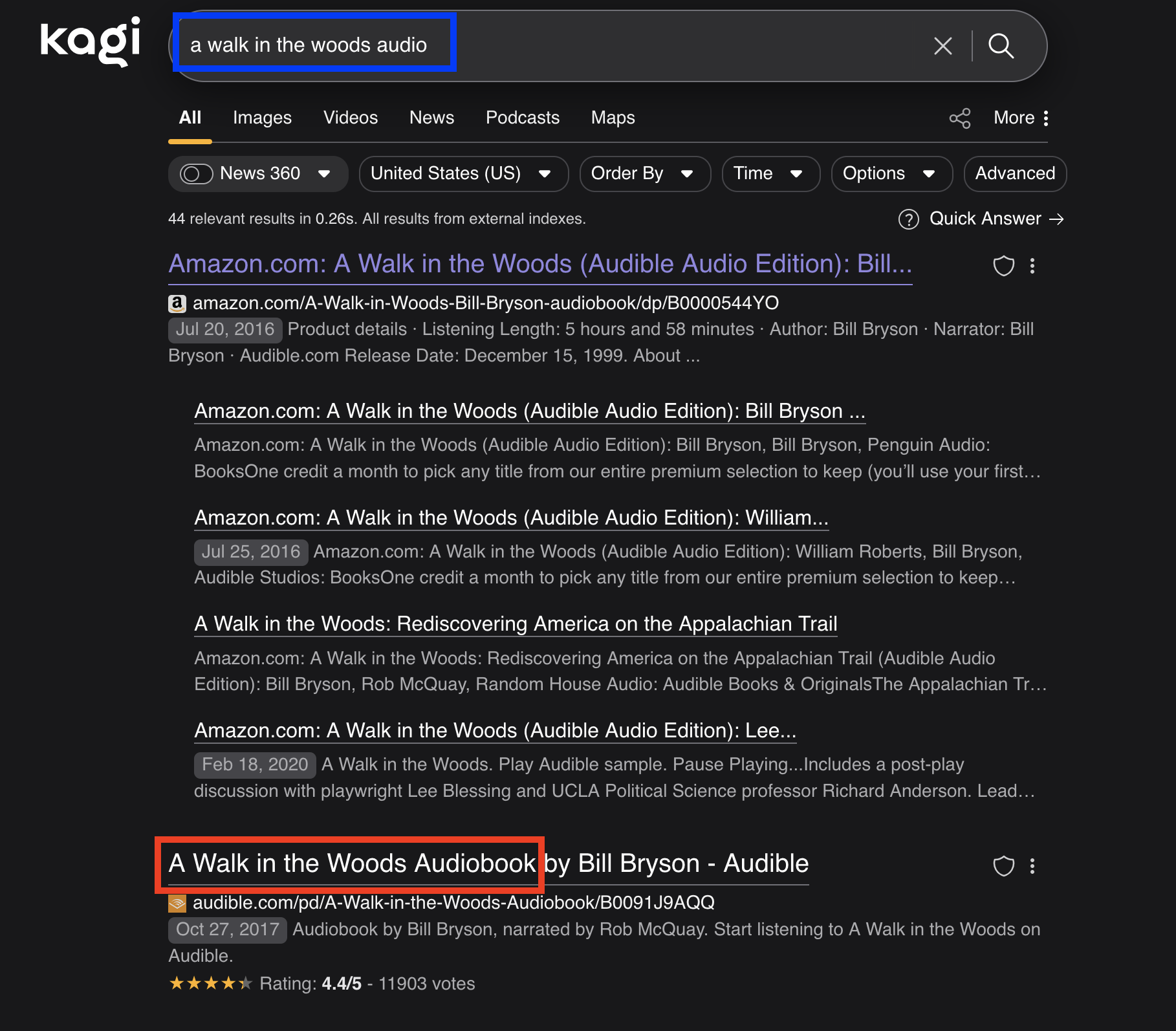1176x1031 pixels.
Task: Switch to the Images tab
Action: [262, 118]
